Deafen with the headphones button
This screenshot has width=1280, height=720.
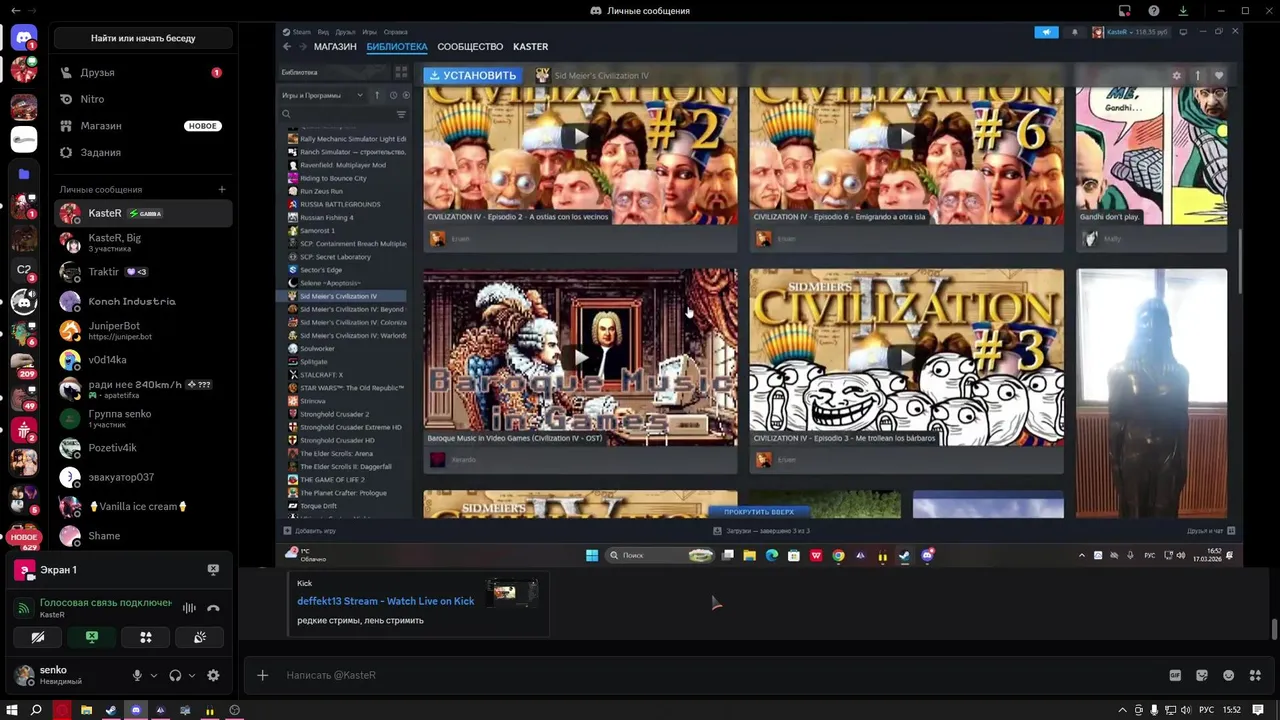pos(175,675)
